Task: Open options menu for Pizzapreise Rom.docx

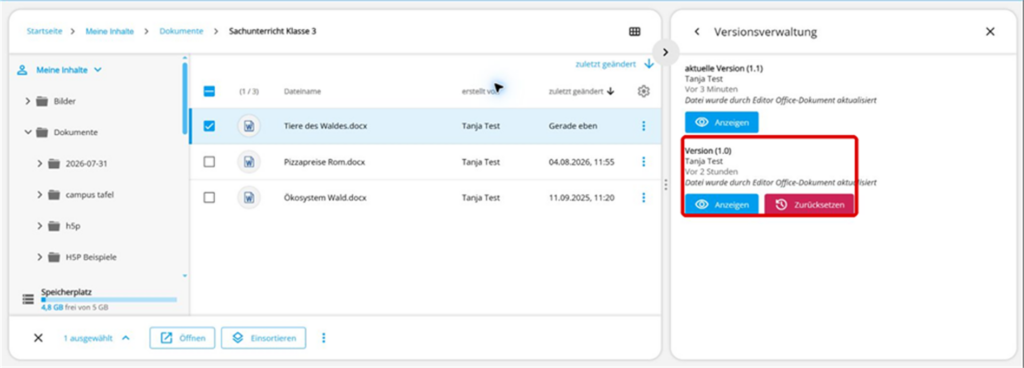Action: coord(643,162)
